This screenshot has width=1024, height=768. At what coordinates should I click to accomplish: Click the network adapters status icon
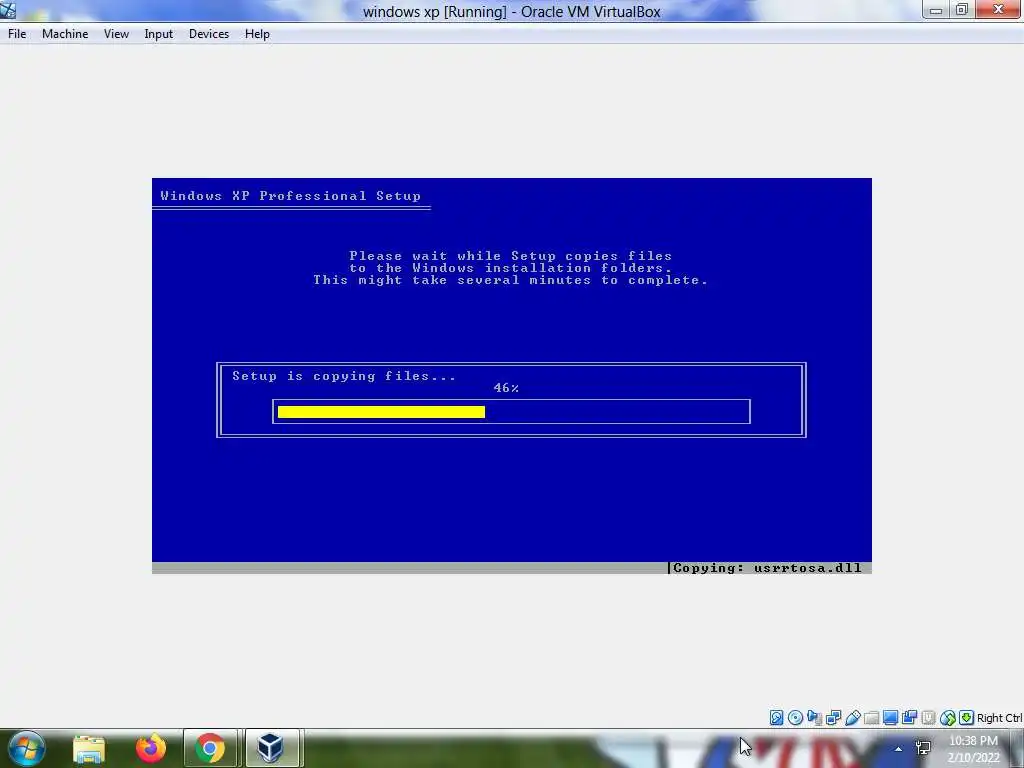pos(833,718)
